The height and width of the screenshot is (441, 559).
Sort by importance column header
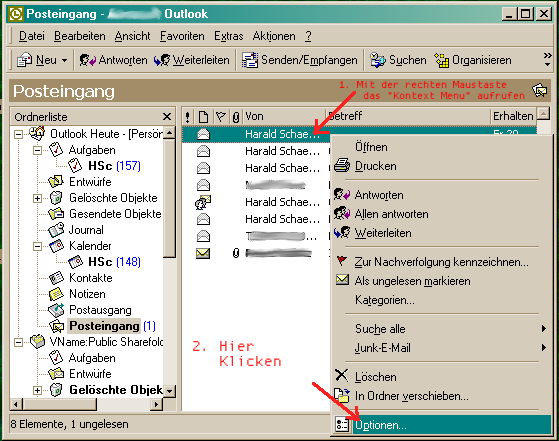(188, 117)
